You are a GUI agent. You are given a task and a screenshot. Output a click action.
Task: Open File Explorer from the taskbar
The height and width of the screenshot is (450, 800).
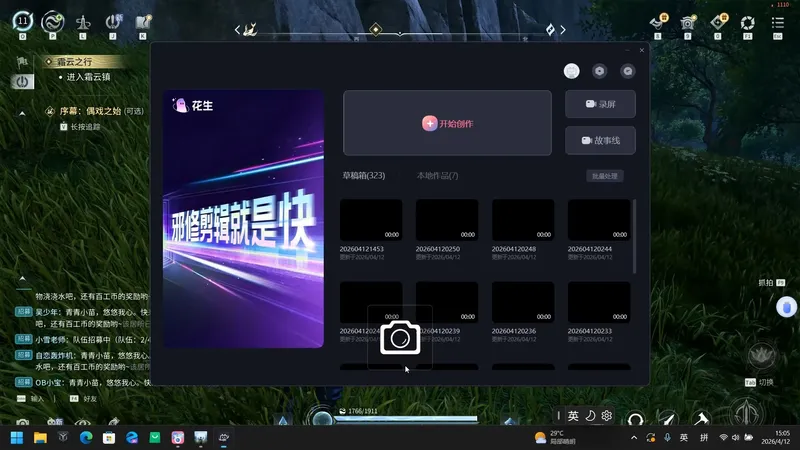pos(40,438)
